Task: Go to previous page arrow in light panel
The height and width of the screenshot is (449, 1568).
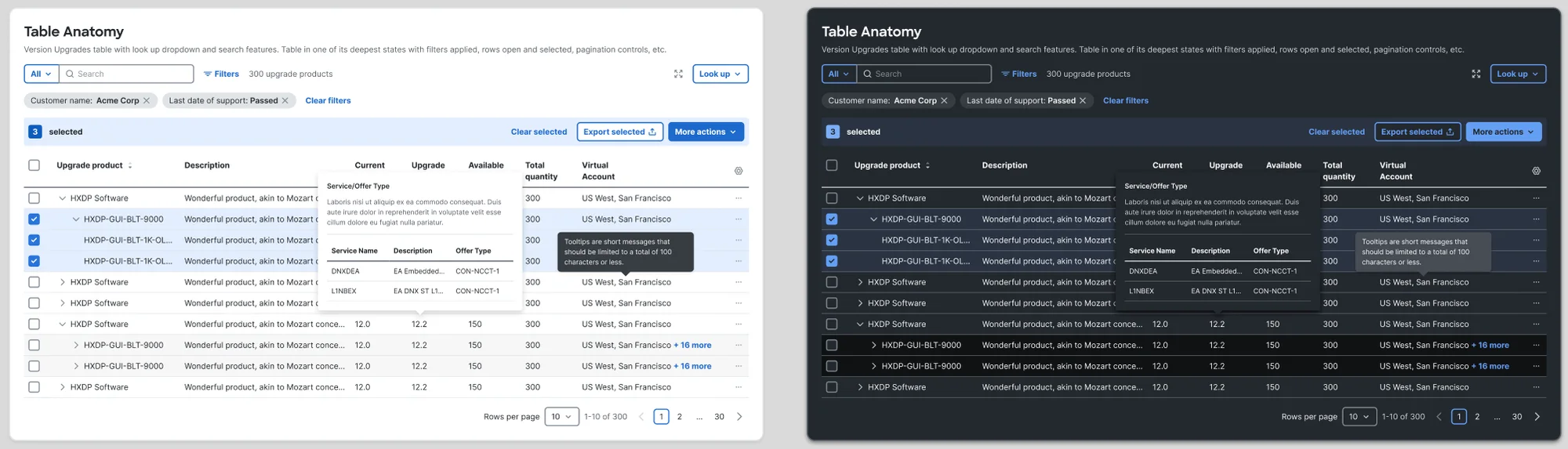Action: click(641, 416)
